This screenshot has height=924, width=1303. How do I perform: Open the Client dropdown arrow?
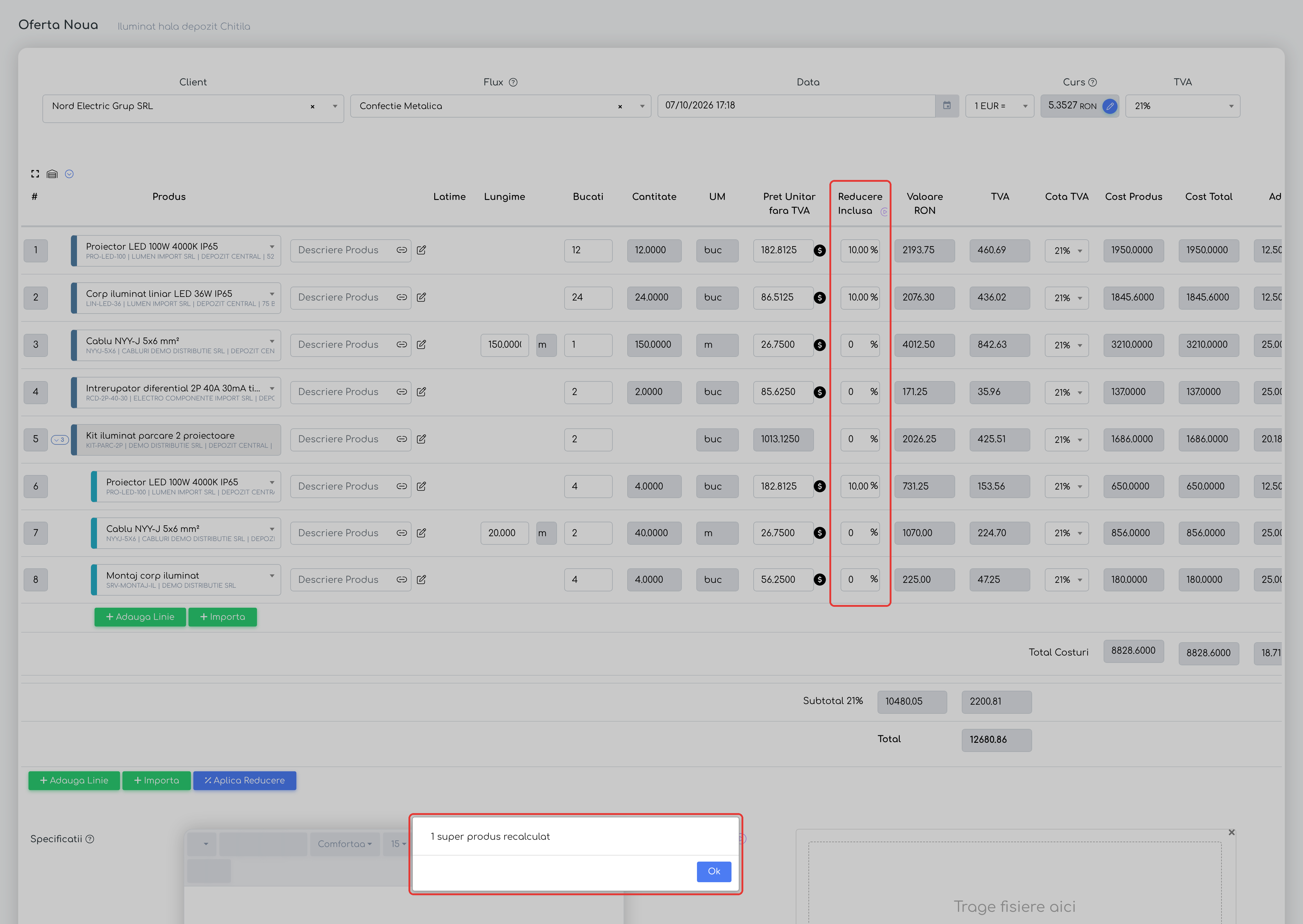(335, 106)
